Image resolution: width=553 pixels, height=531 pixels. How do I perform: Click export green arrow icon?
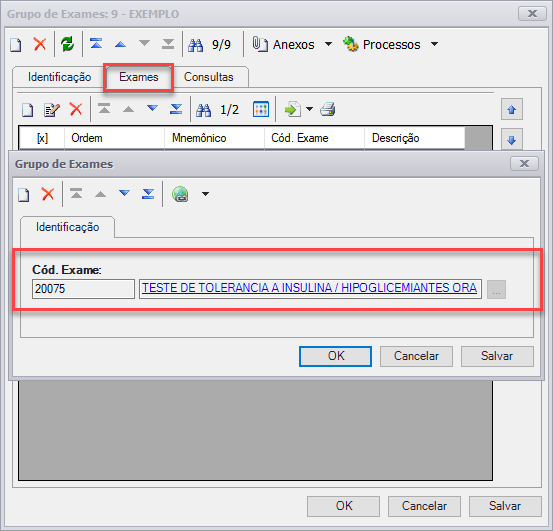click(x=293, y=109)
